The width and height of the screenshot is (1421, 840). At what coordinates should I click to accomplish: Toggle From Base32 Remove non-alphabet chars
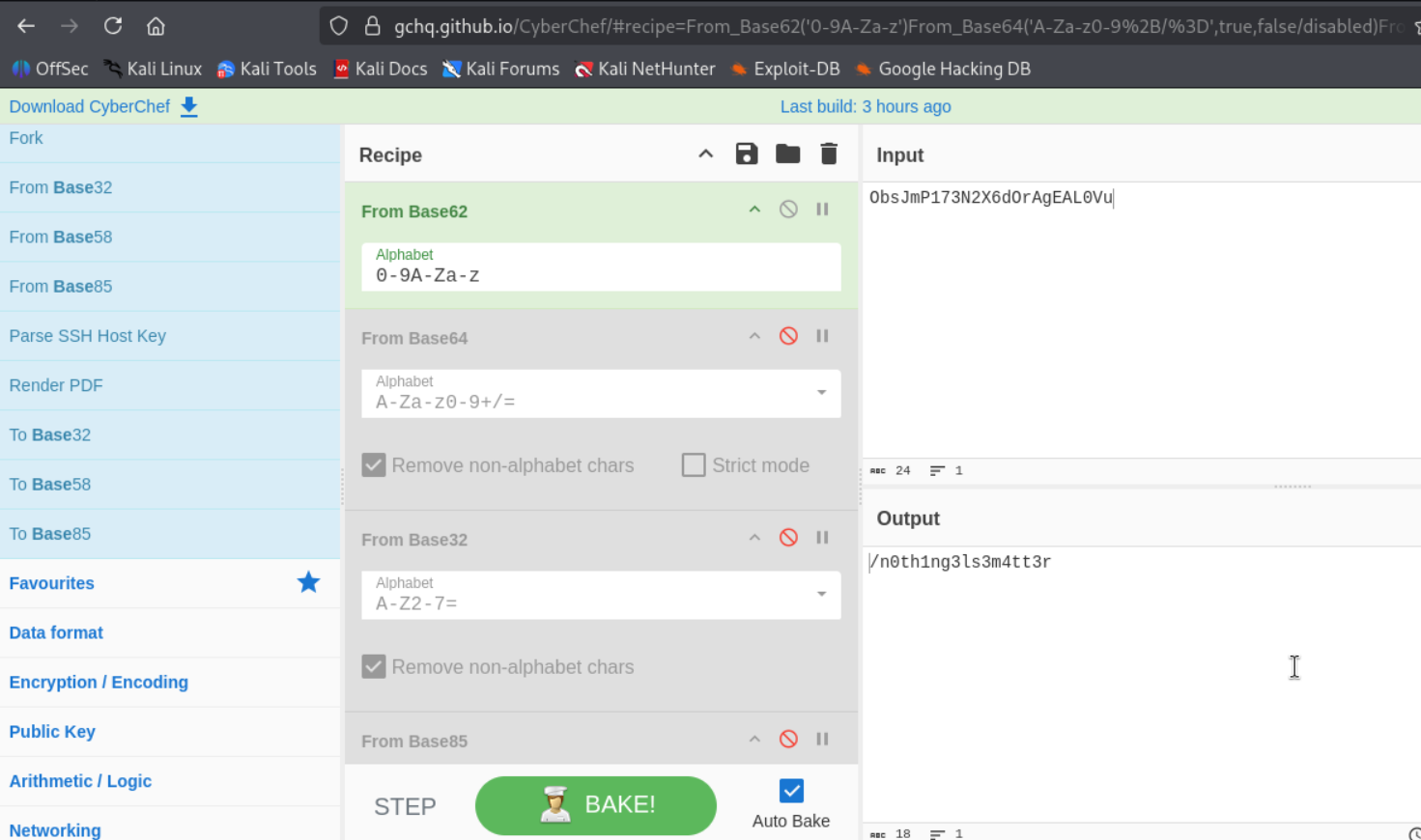(x=374, y=667)
